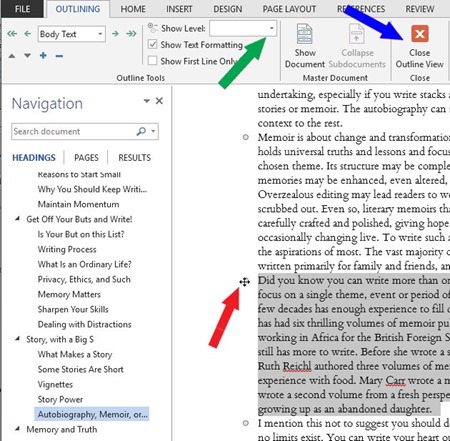Go to 'Dealing with Distractions' heading
Screen dimensions: 450x441
pyautogui.click(x=84, y=324)
